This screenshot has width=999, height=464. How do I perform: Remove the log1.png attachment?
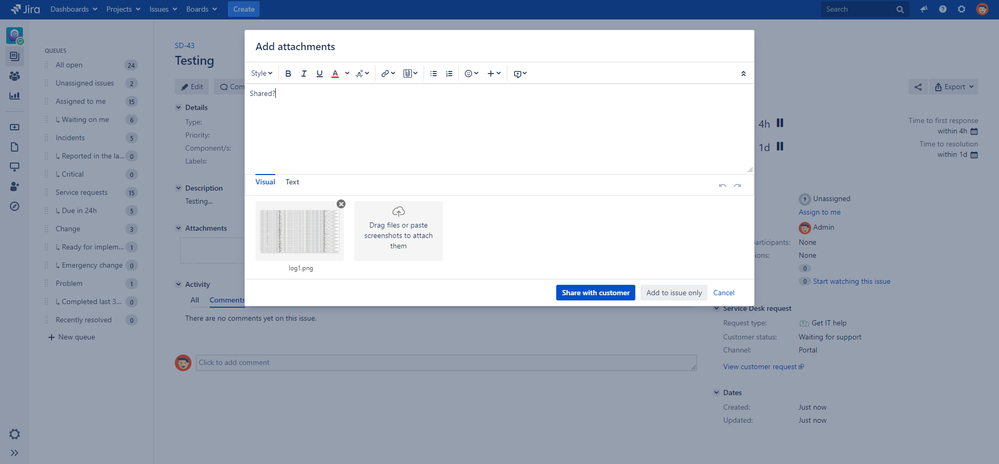click(x=341, y=204)
